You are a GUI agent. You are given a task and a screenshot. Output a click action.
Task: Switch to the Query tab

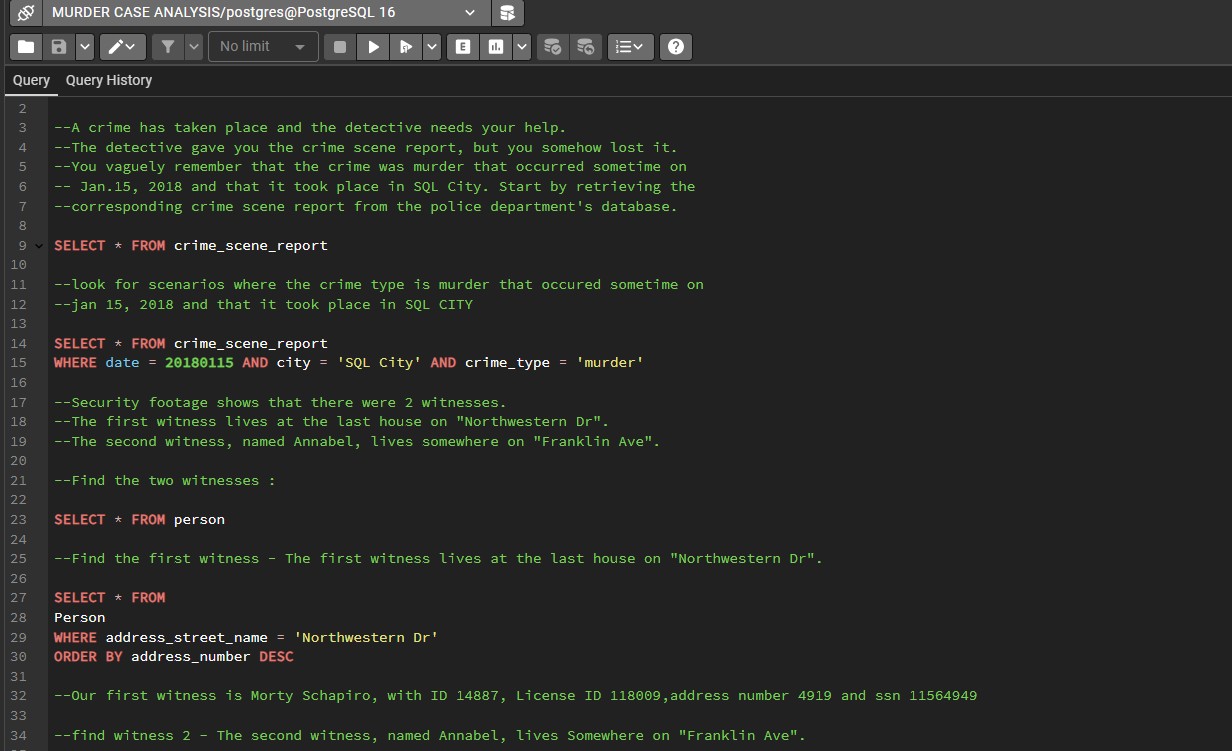pyautogui.click(x=31, y=80)
